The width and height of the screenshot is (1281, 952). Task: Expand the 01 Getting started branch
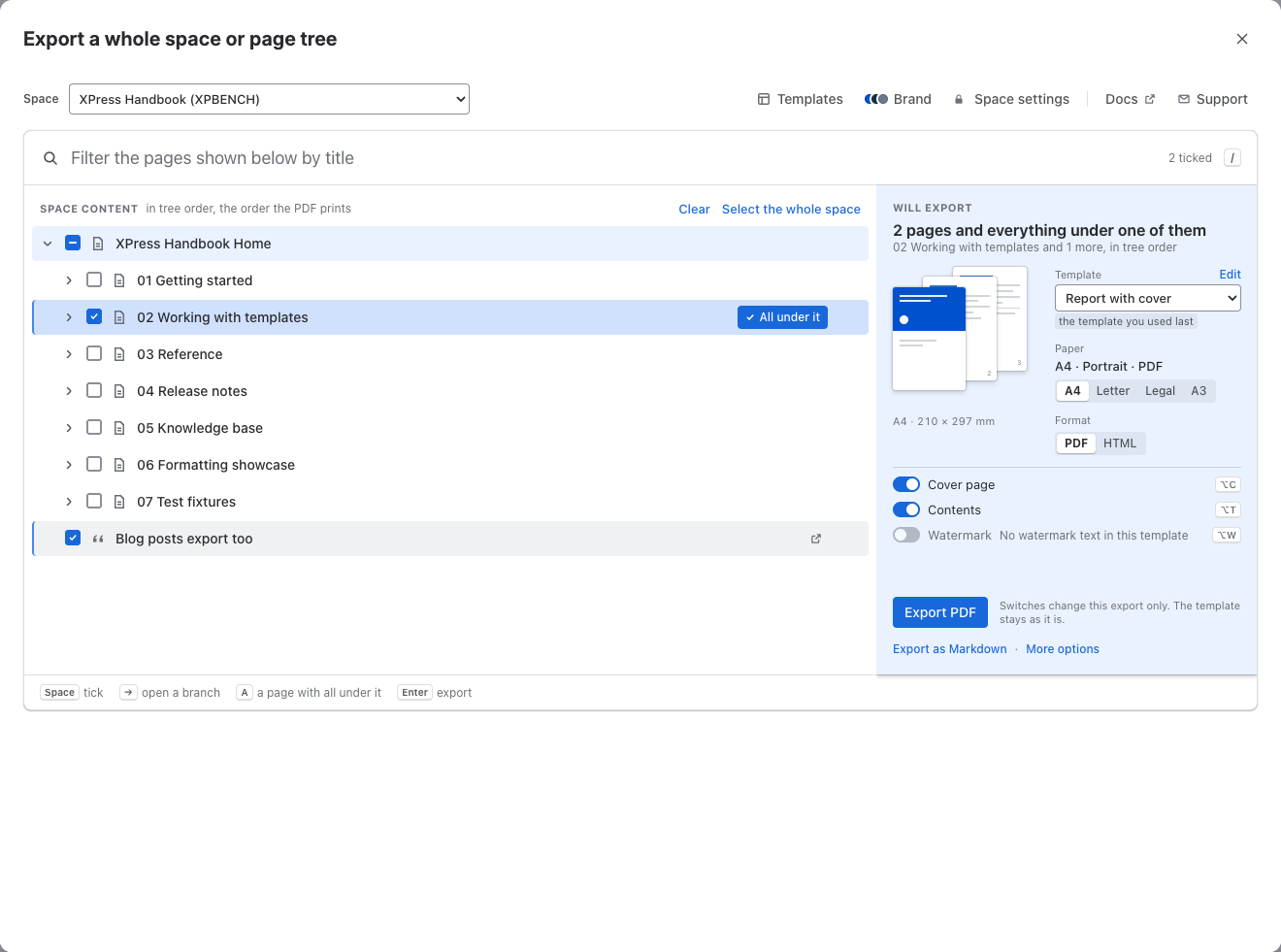[69, 280]
